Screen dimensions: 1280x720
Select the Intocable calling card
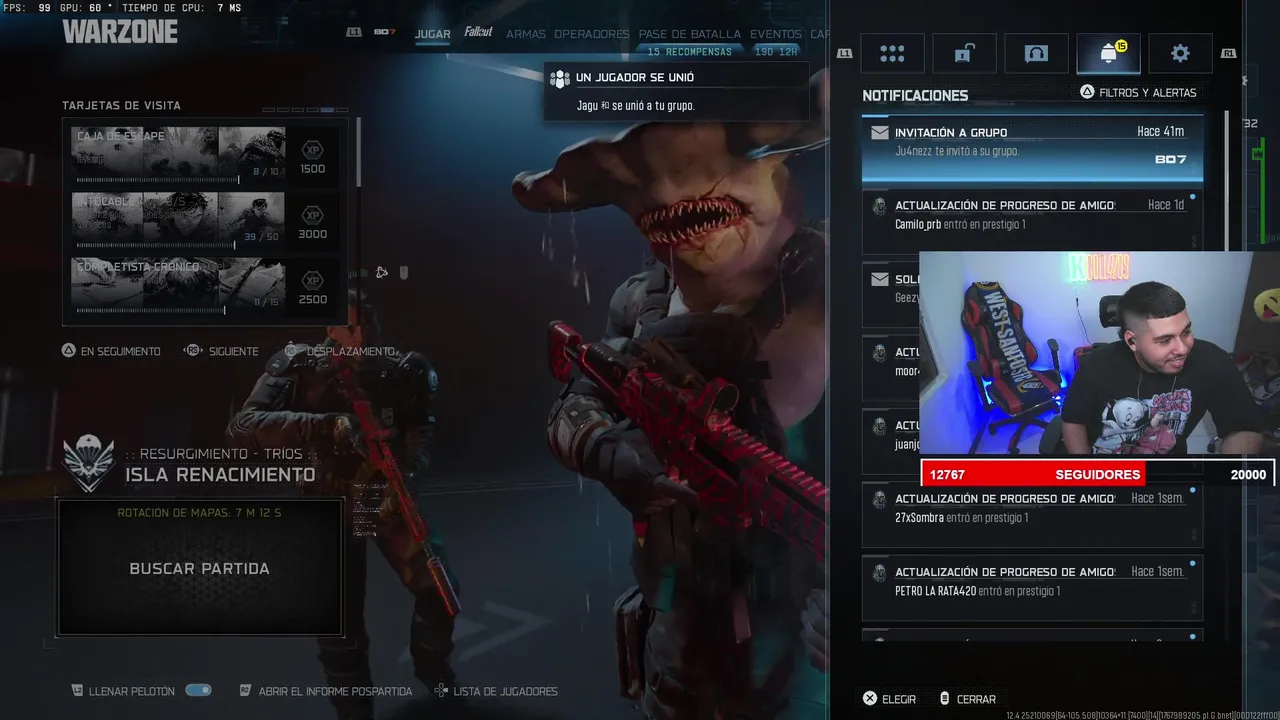205,220
